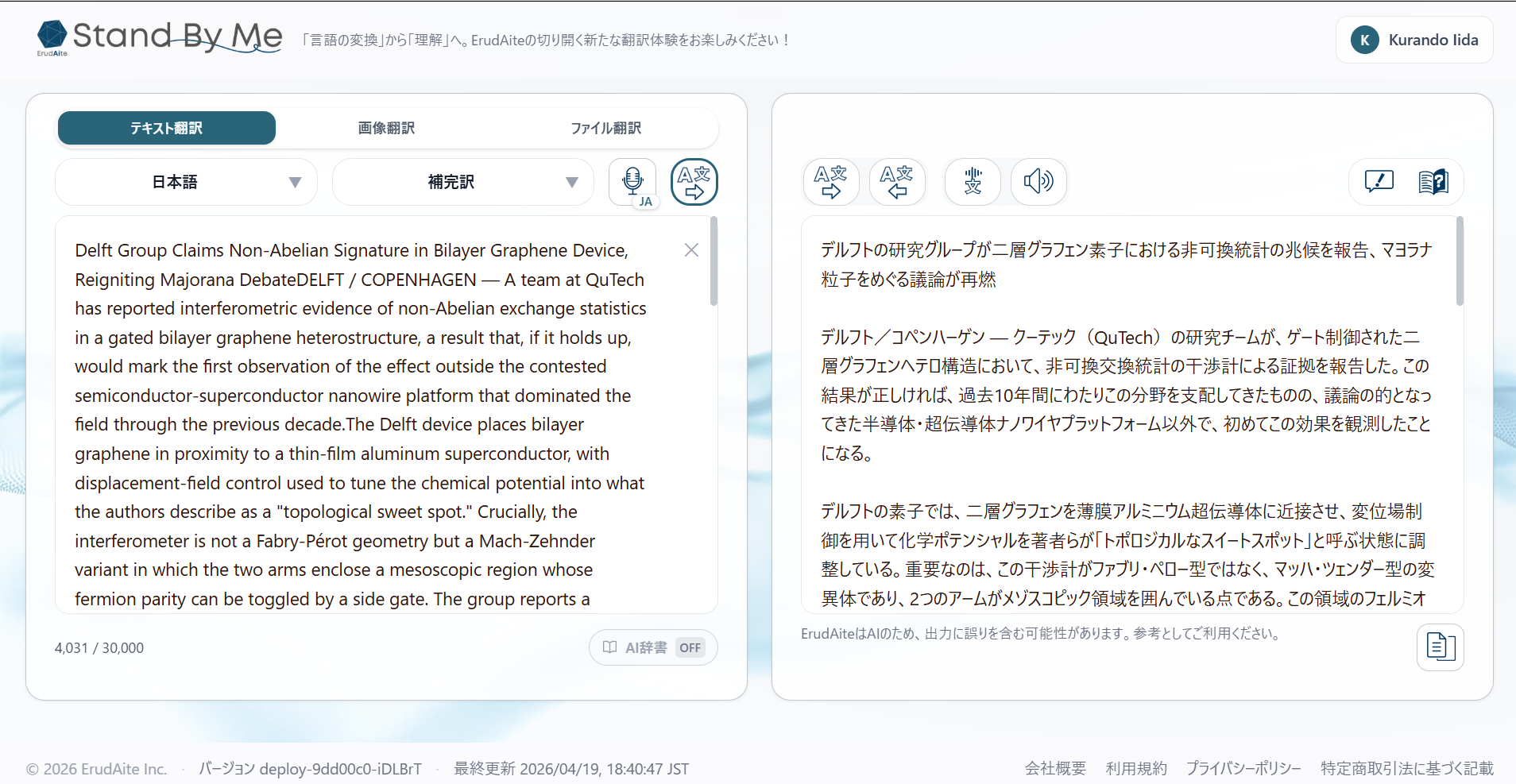Viewport: 1516px width, 784px height.
Task: Switch to the 画像翻訳 tab
Action: pos(386,128)
